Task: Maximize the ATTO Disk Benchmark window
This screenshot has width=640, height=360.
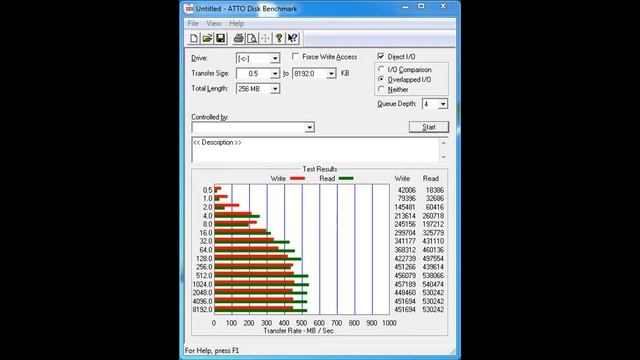Action: (421, 7)
